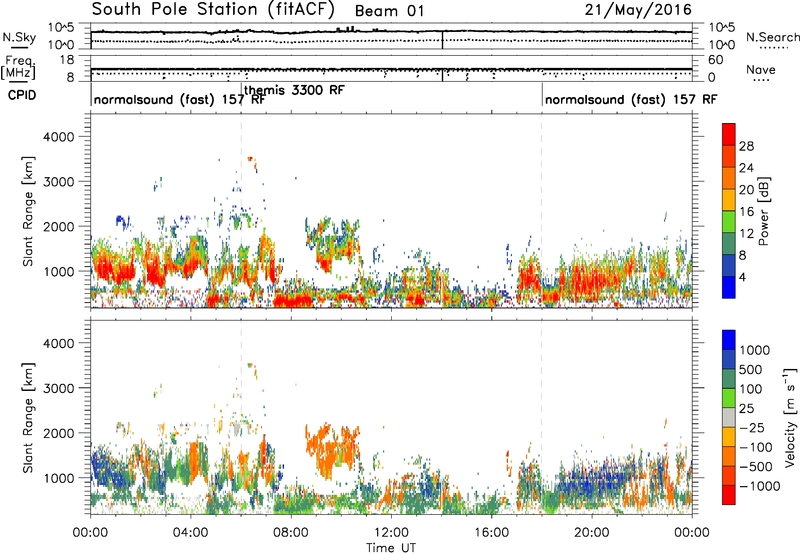Click the '4' tick on Power colorbar
This screenshot has height=554, width=800.
(742, 278)
